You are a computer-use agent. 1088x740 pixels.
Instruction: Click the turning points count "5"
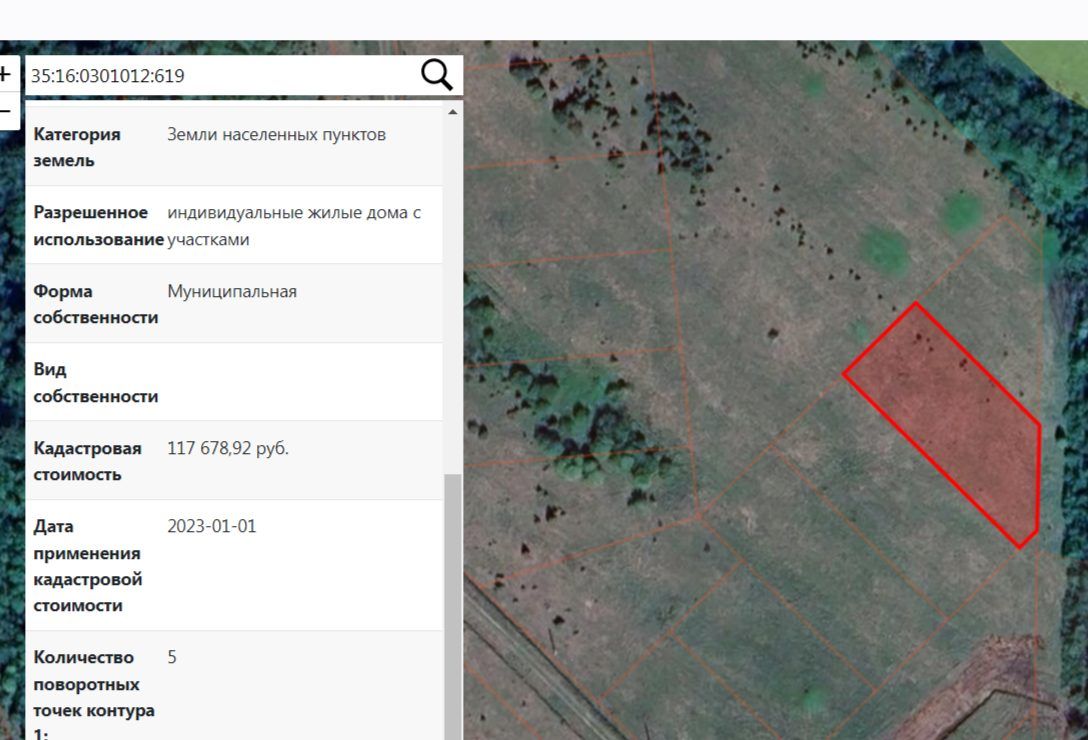pos(172,657)
